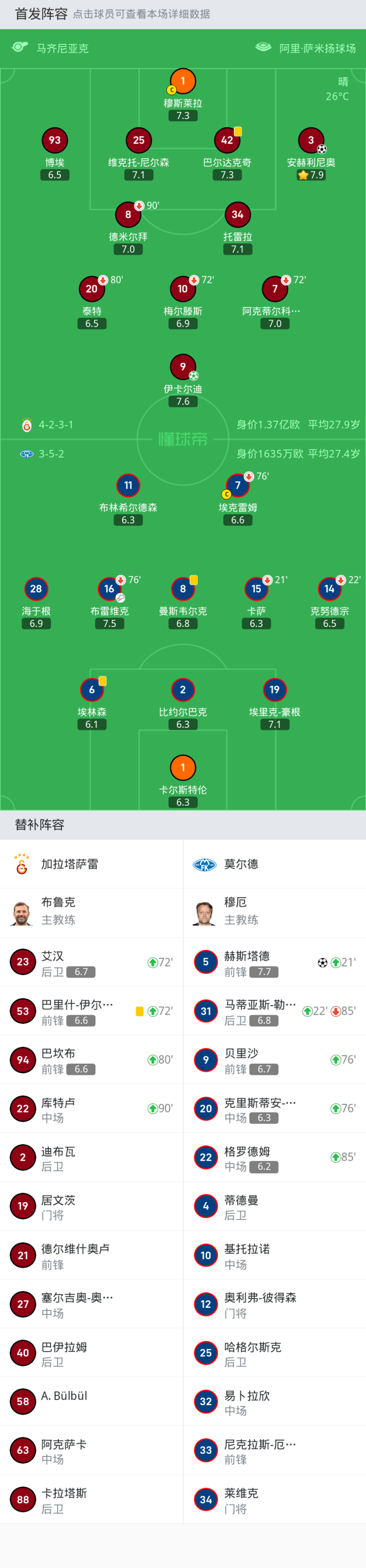Tap Breivik's number 16 jersey badge
The height and width of the screenshot is (1568, 366).
(109, 589)
